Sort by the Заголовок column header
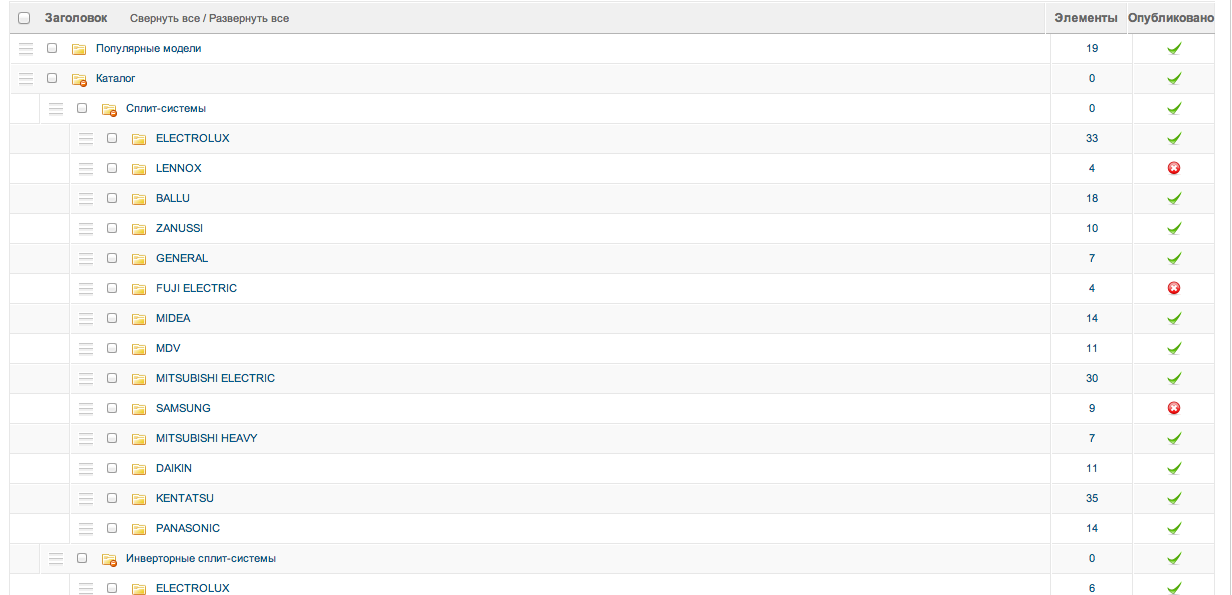Screen dimensions: 1232x595 pyautogui.click(x=76, y=18)
